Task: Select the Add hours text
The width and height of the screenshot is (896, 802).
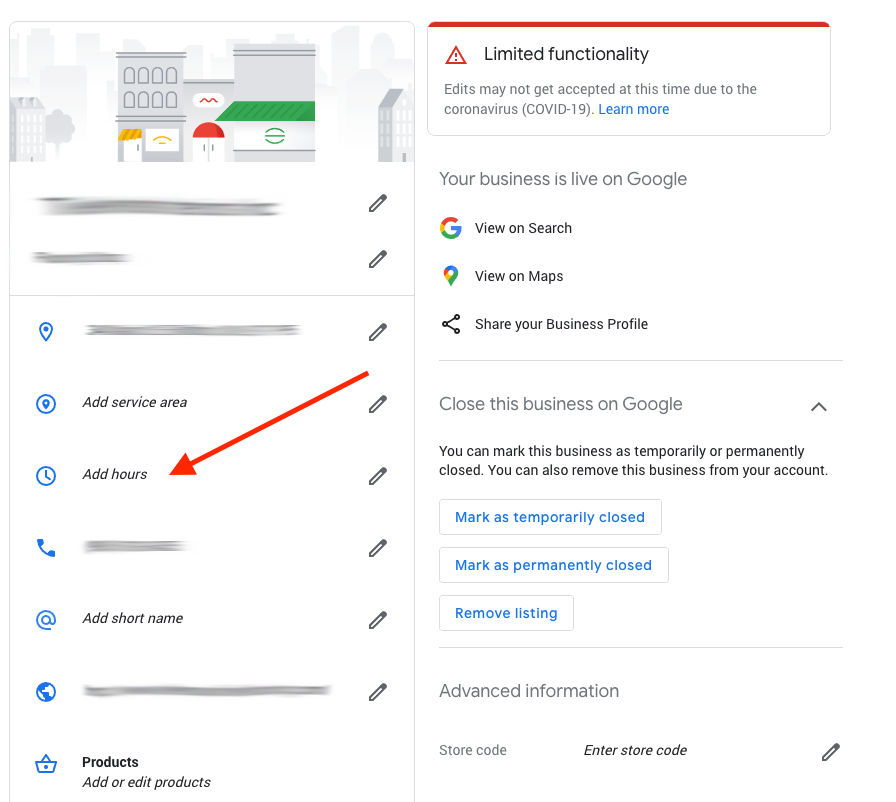Action: pos(115,474)
